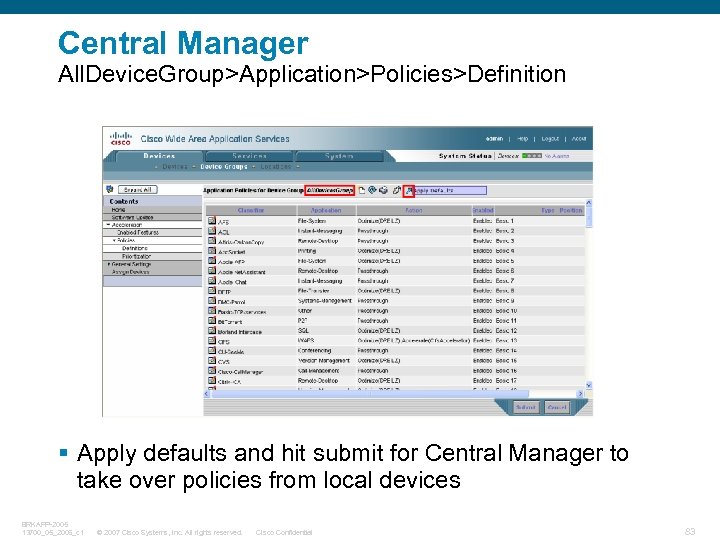
Task: Click the Submit button
Action: click(x=526, y=407)
